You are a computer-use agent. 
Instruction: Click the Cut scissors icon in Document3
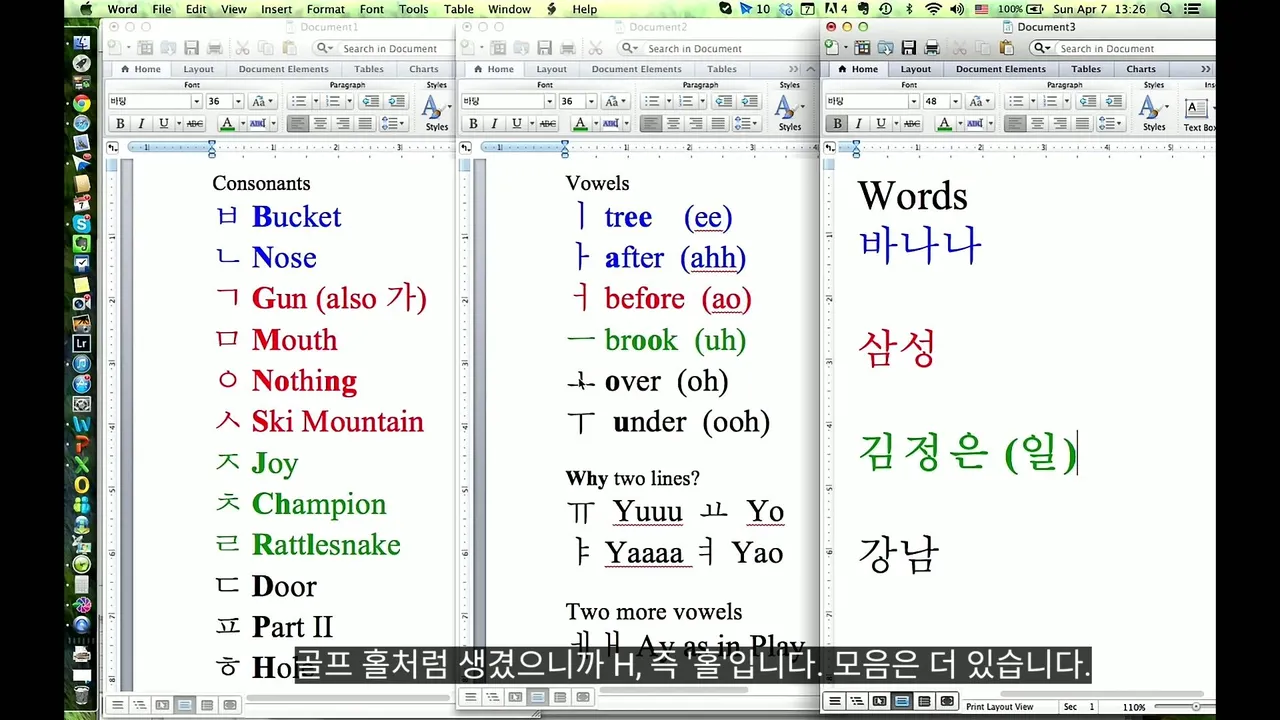click(960, 47)
